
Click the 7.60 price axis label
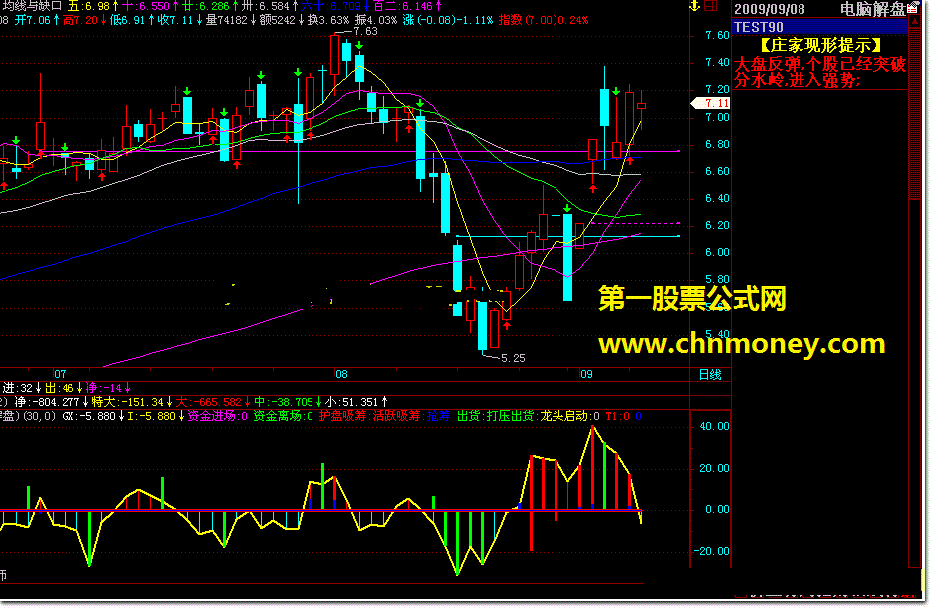click(717, 36)
